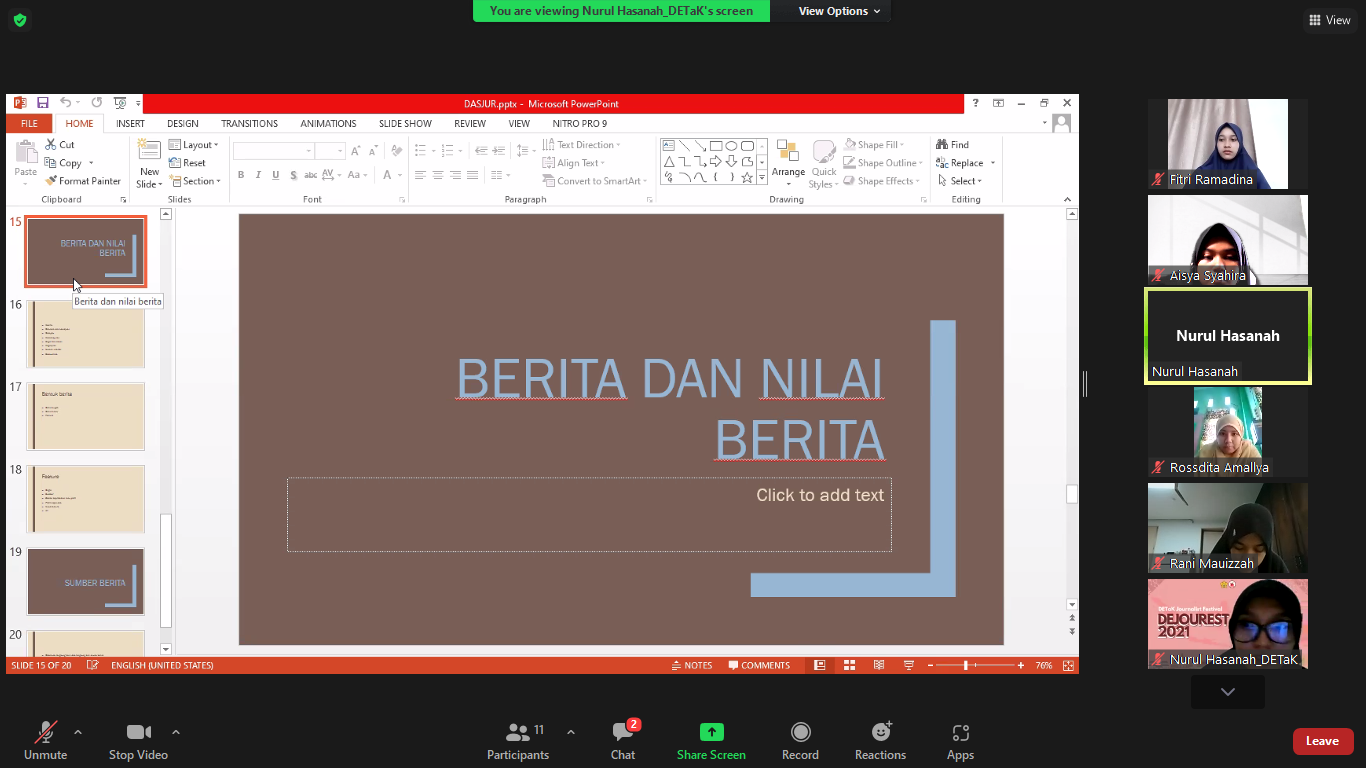
Task: Open the Zoom Apps icon
Action: [x=960, y=733]
